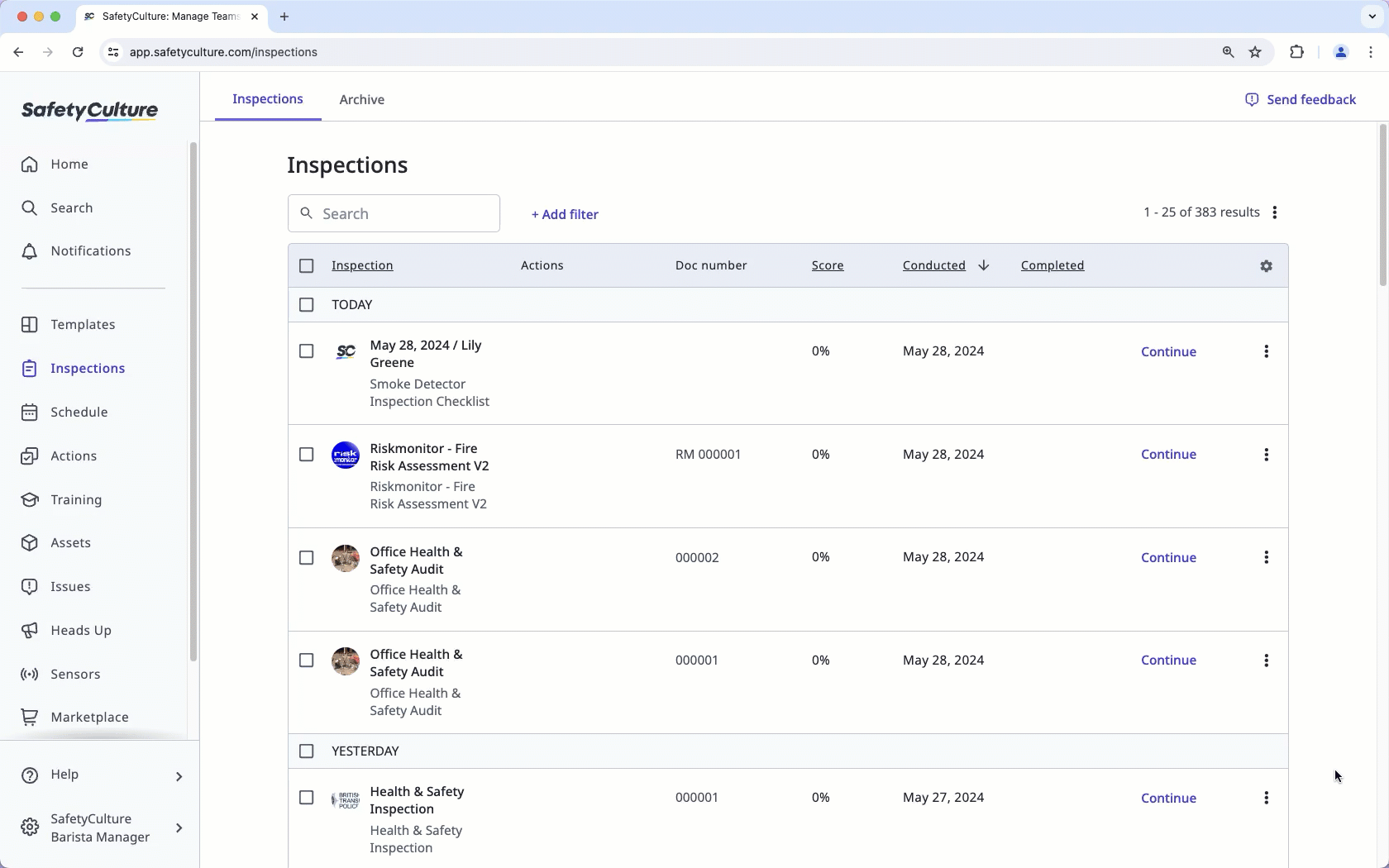Open table column settings gear

(1266, 266)
